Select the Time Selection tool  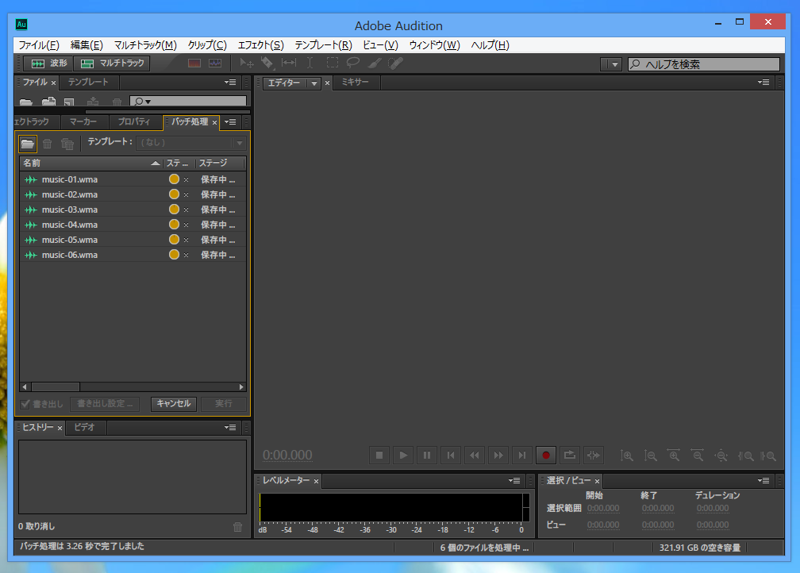click(310, 63)
